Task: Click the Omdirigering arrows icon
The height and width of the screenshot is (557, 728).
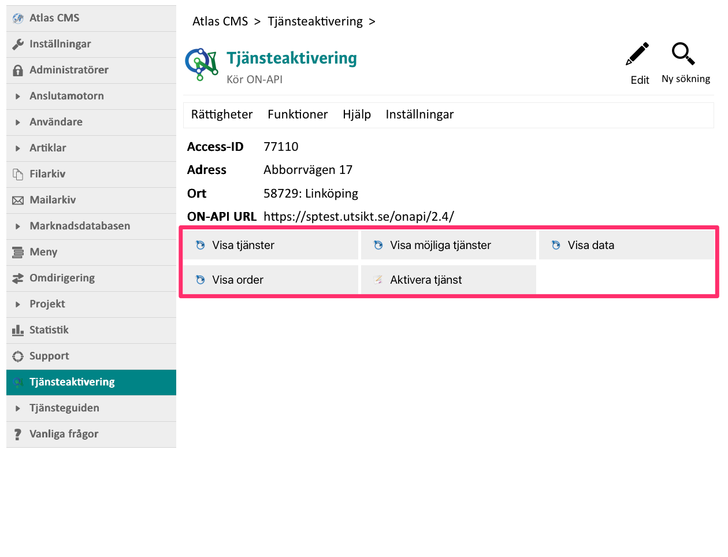Action: 18,278
